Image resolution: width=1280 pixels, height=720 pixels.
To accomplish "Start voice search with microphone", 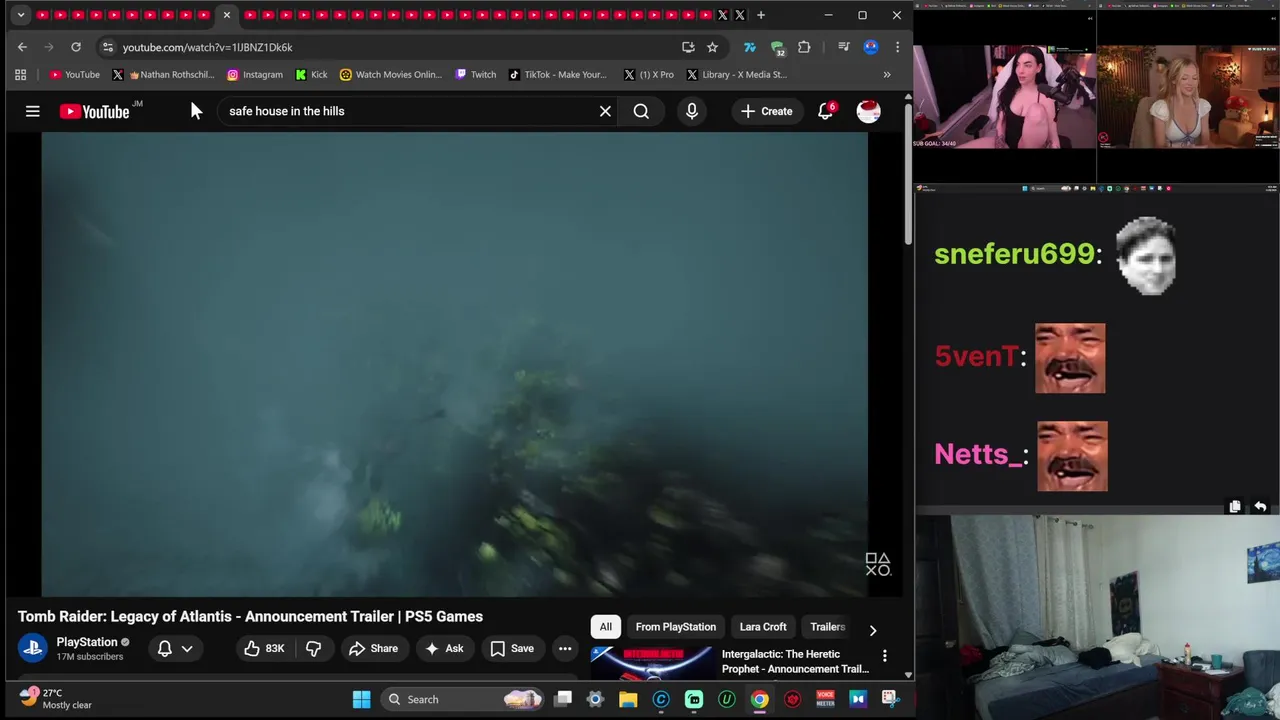I will (692, 111).
